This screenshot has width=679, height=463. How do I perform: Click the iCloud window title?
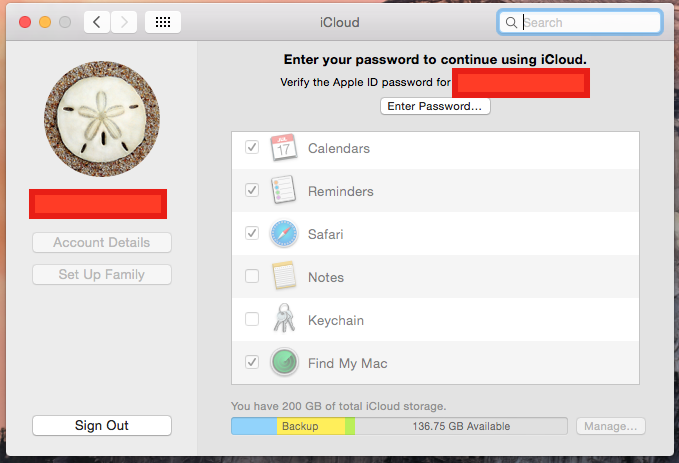340,23
